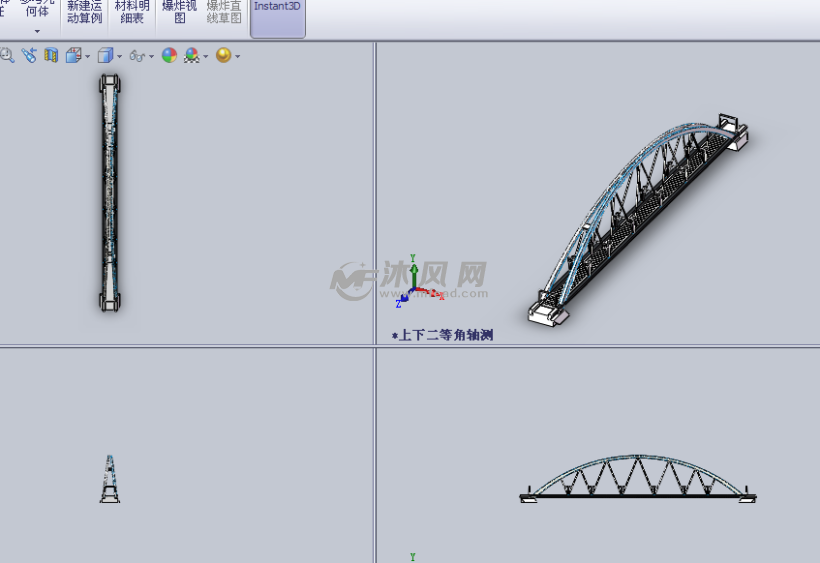Click the Zoom to Area magnifier icon
Image resolution: width=820 pixels, height=563 pixels.
point(6,55)
